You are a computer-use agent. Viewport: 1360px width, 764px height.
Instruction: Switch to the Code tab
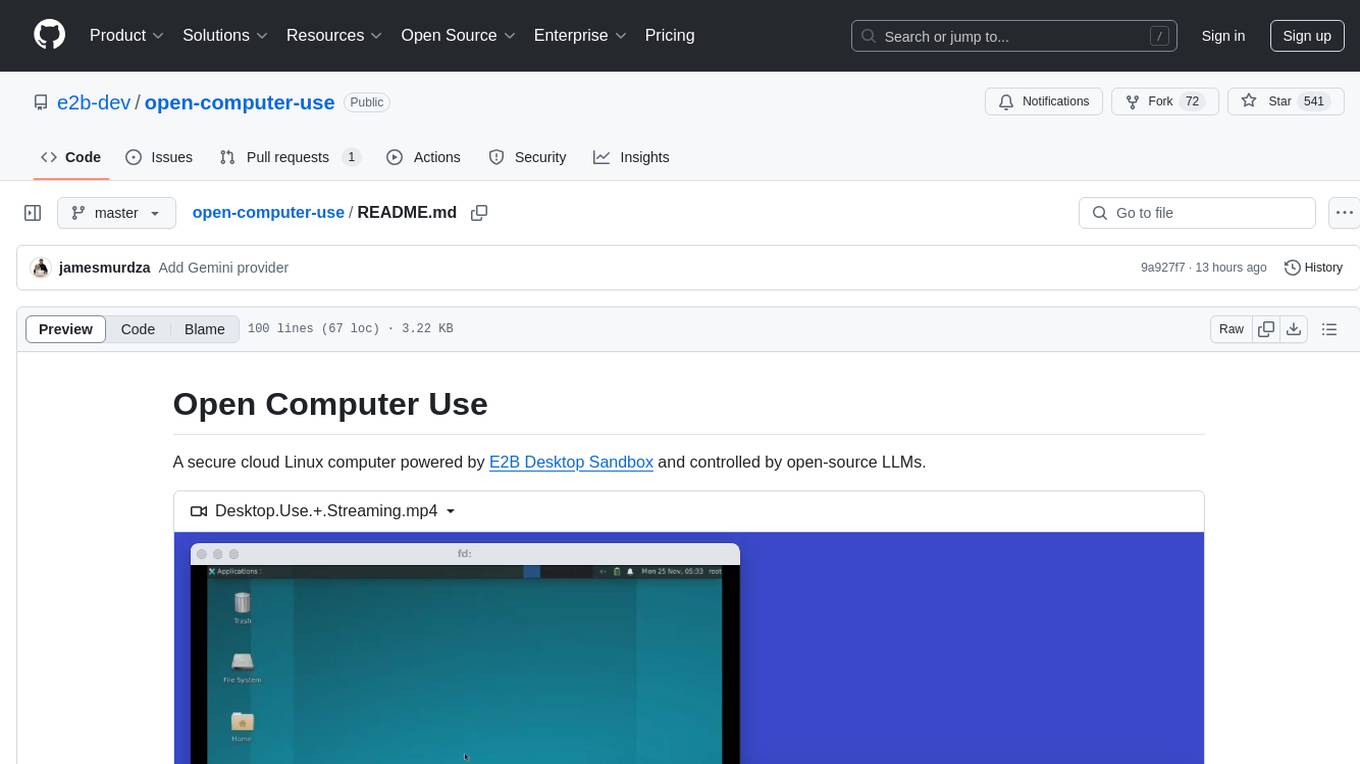pos(70,157)
